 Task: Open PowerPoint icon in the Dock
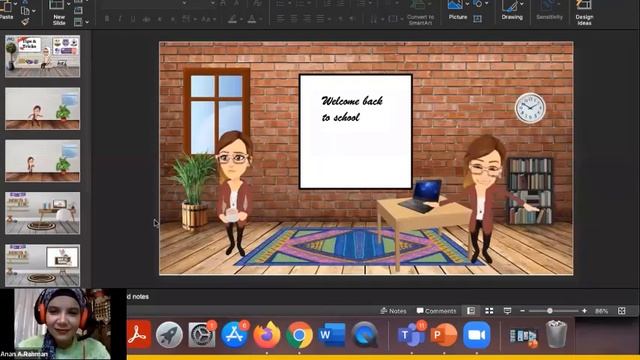pos(444,335)
